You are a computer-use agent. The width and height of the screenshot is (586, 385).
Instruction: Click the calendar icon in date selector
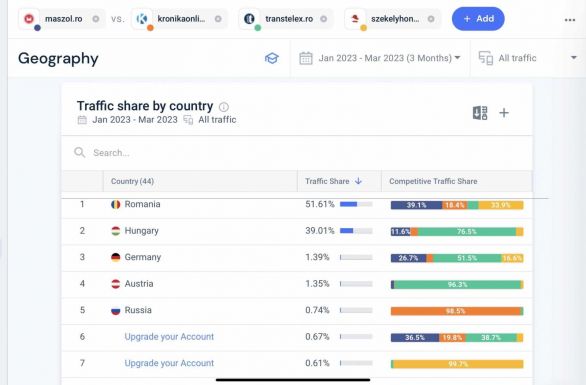[306, 58]
